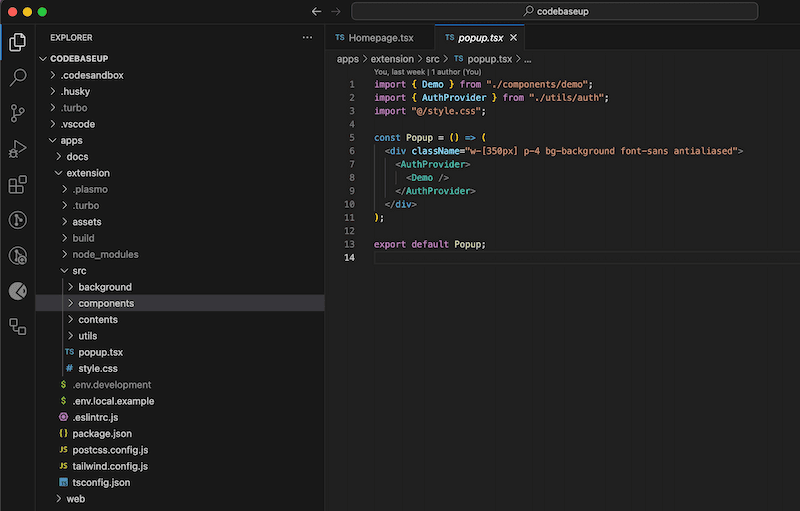Click the codebaseup command search field
This screenshot has width=800, height=511.
555,11
